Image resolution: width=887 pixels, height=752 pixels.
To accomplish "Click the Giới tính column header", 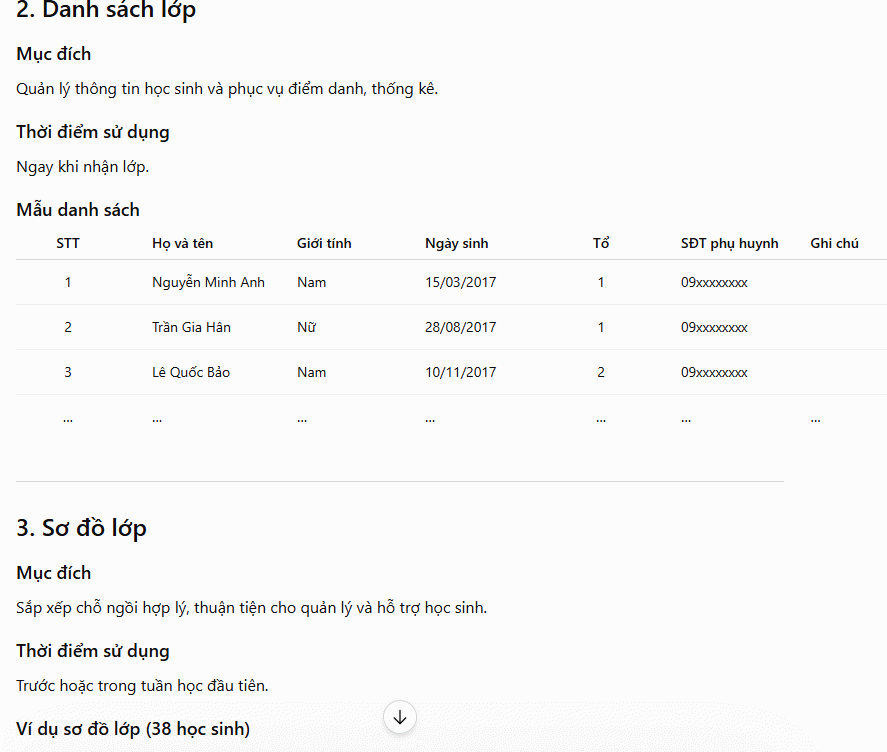I will (324, 243).
